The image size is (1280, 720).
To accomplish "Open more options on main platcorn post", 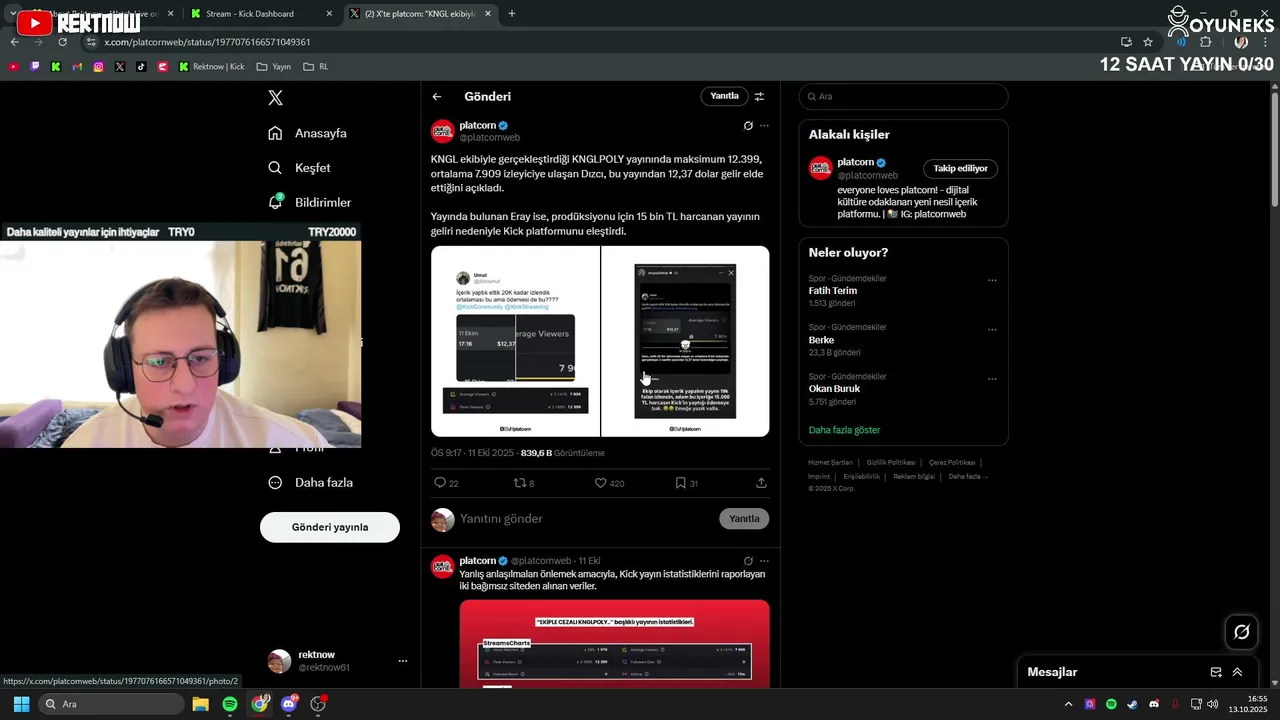I will [764, 126].
